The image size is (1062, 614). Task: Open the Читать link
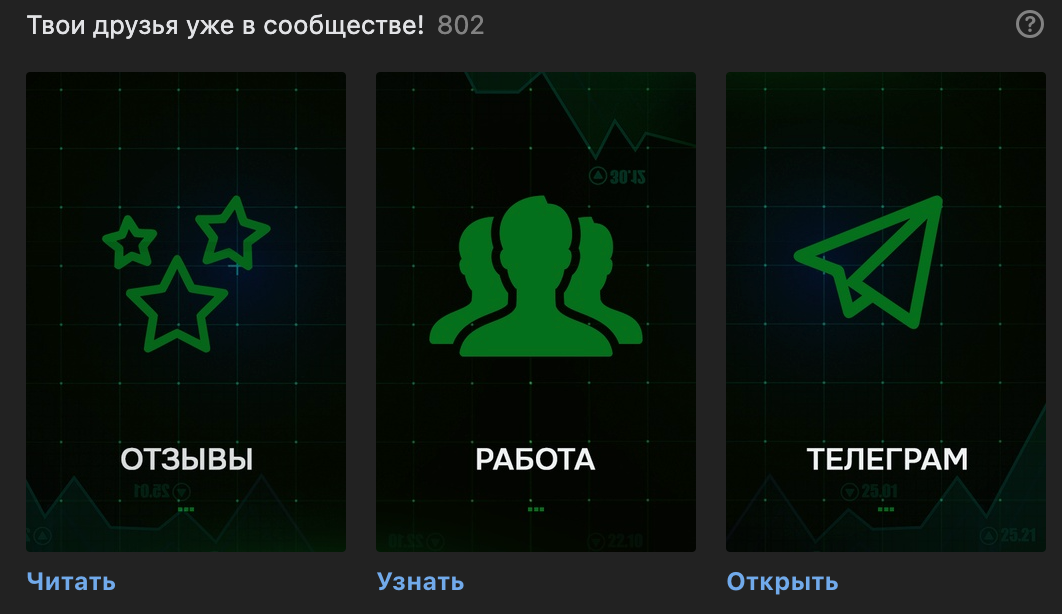71,582
